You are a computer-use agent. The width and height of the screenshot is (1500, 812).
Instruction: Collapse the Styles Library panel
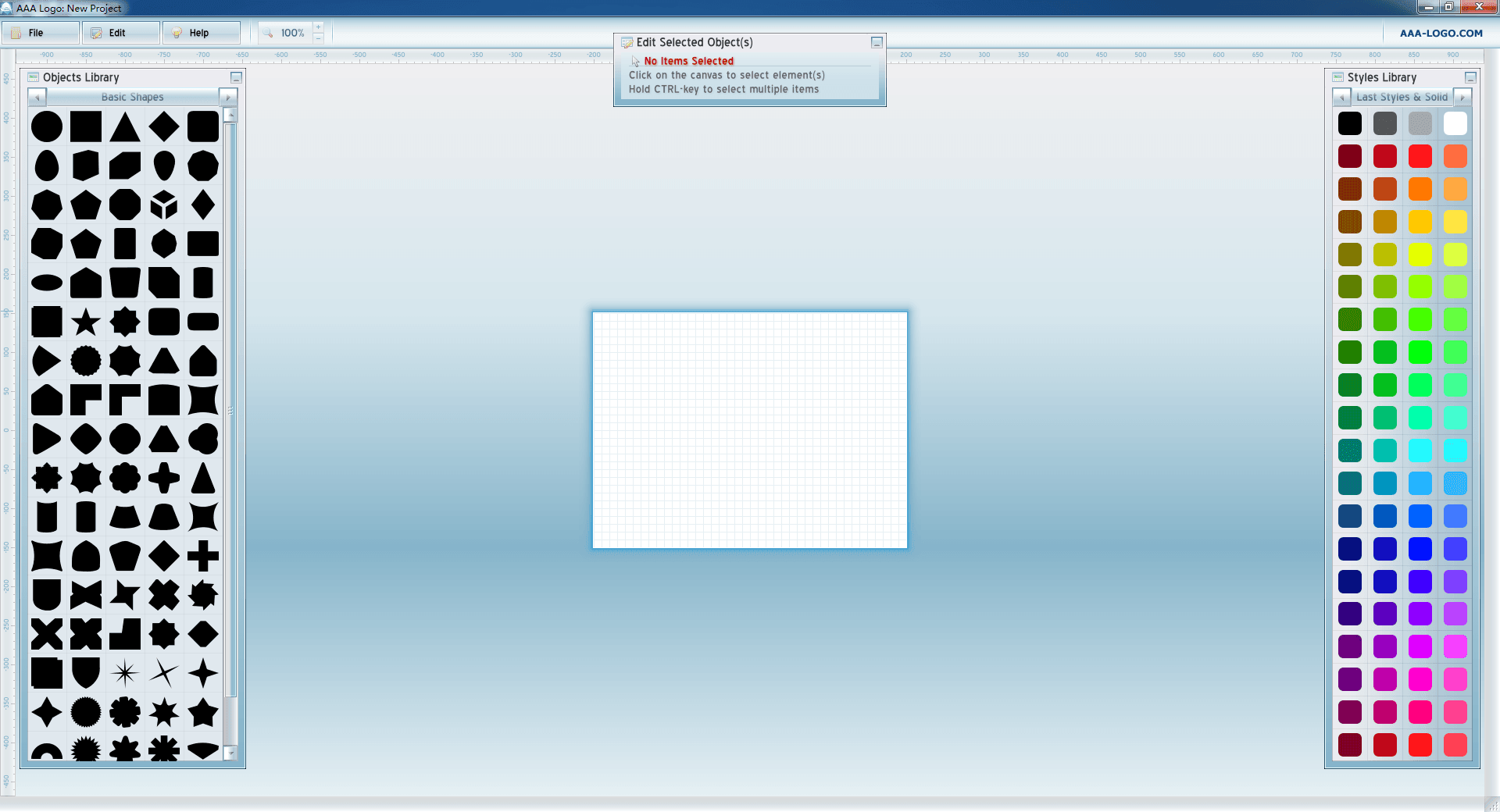tap(1470, 77)
